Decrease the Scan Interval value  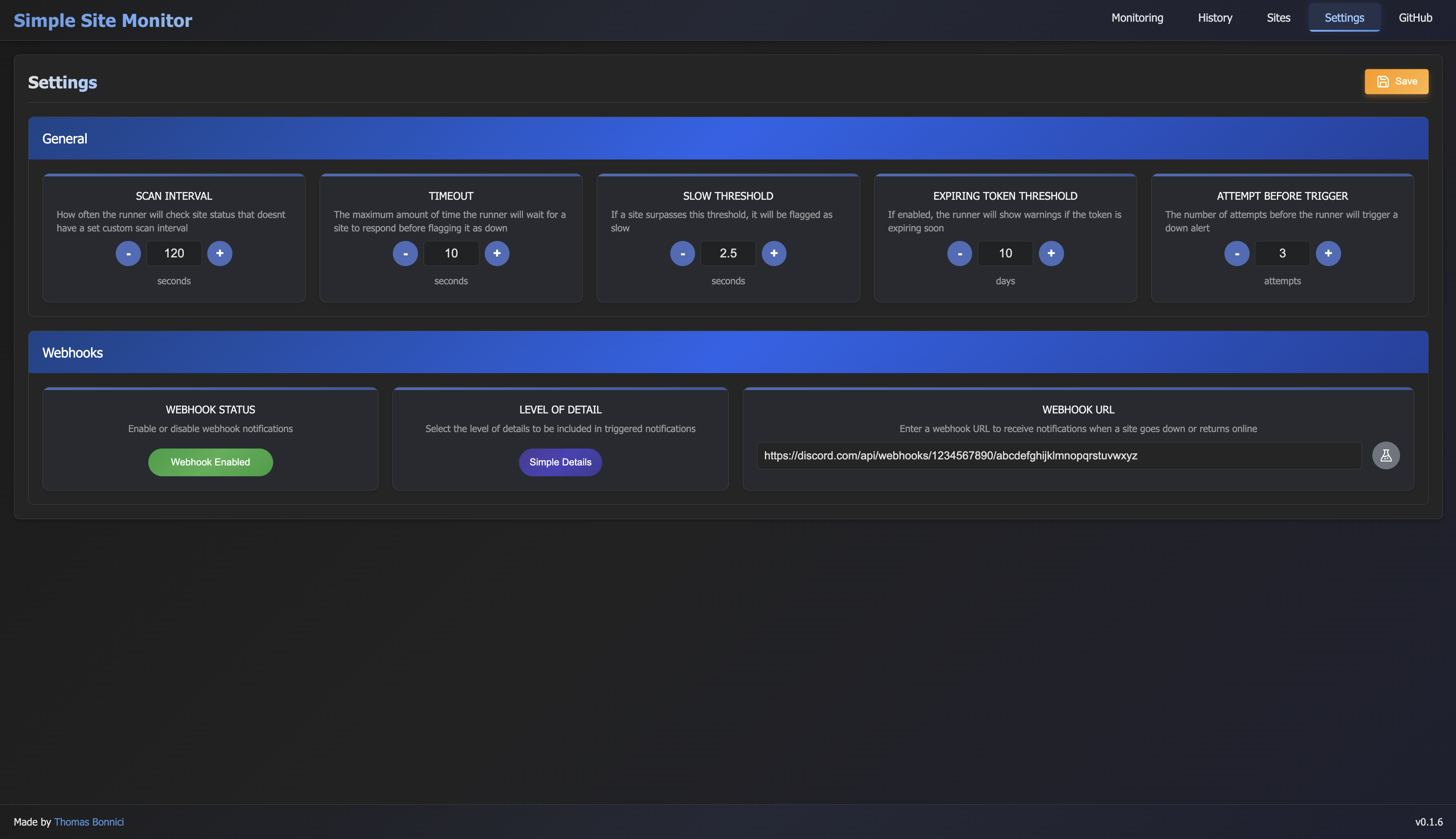tap(128, 254)
